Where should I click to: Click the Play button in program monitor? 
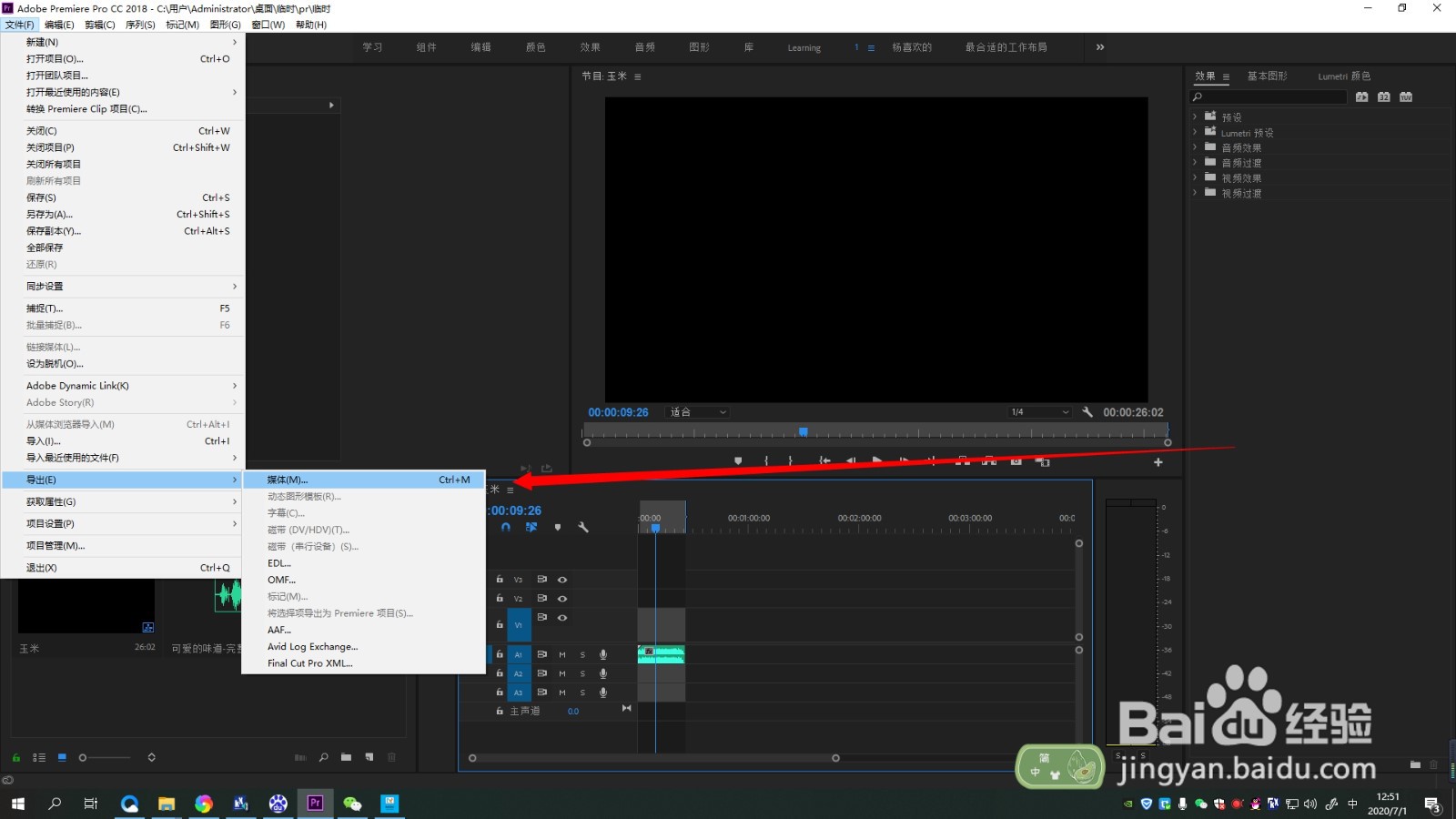(877, 461)
